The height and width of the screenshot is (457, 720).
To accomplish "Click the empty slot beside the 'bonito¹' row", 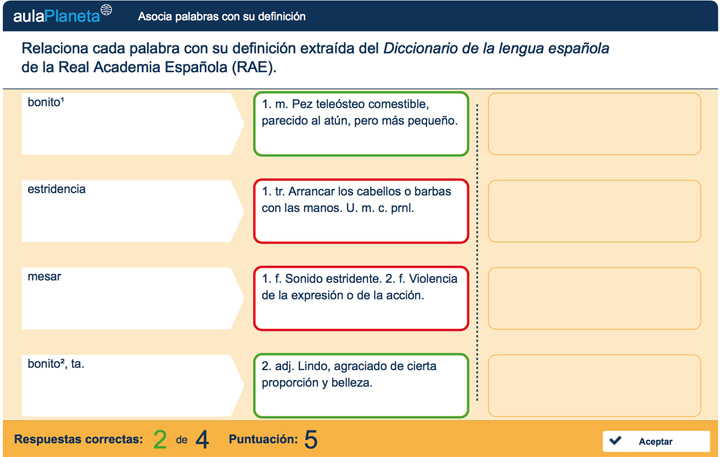I will (x=594, y=124).
